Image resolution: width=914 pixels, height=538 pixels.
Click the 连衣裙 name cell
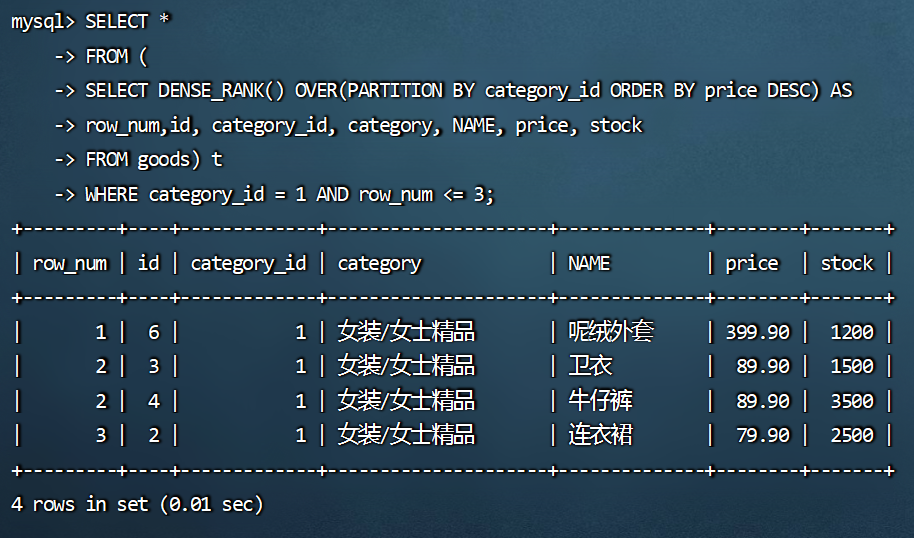tap(601, 435)
